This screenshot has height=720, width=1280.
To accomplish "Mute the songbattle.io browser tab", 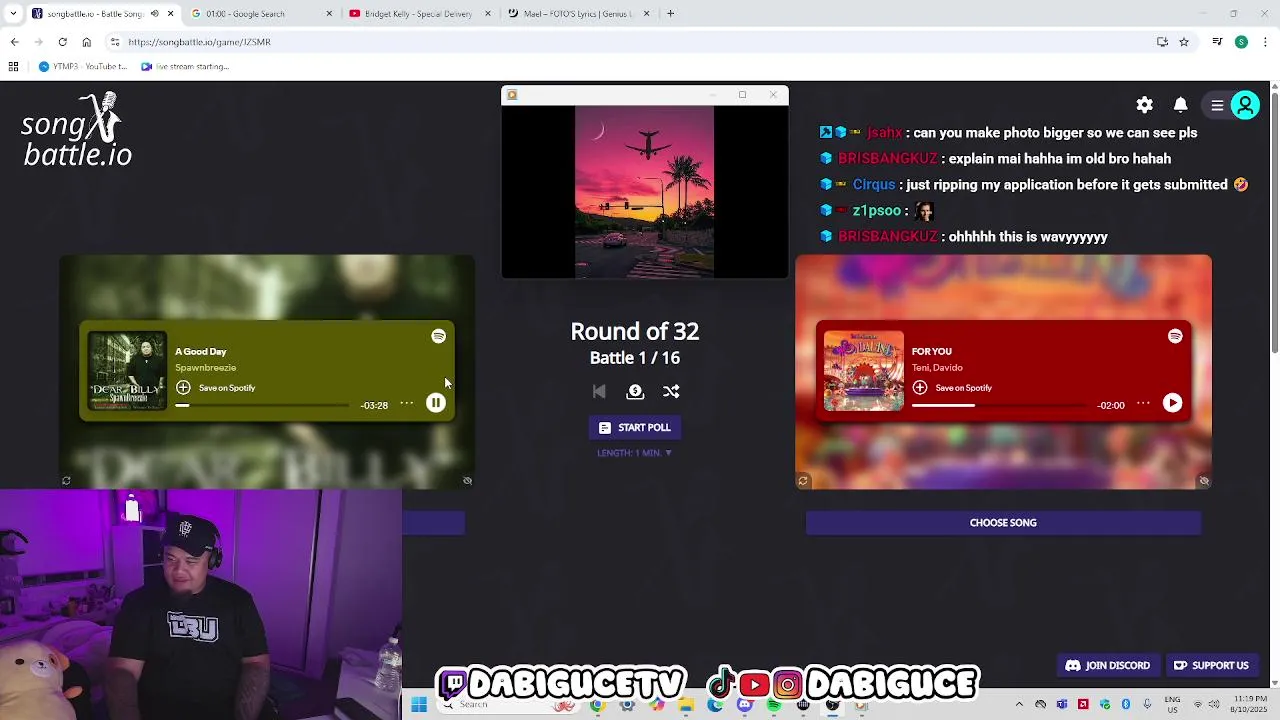I will click(x=154, y=13).
